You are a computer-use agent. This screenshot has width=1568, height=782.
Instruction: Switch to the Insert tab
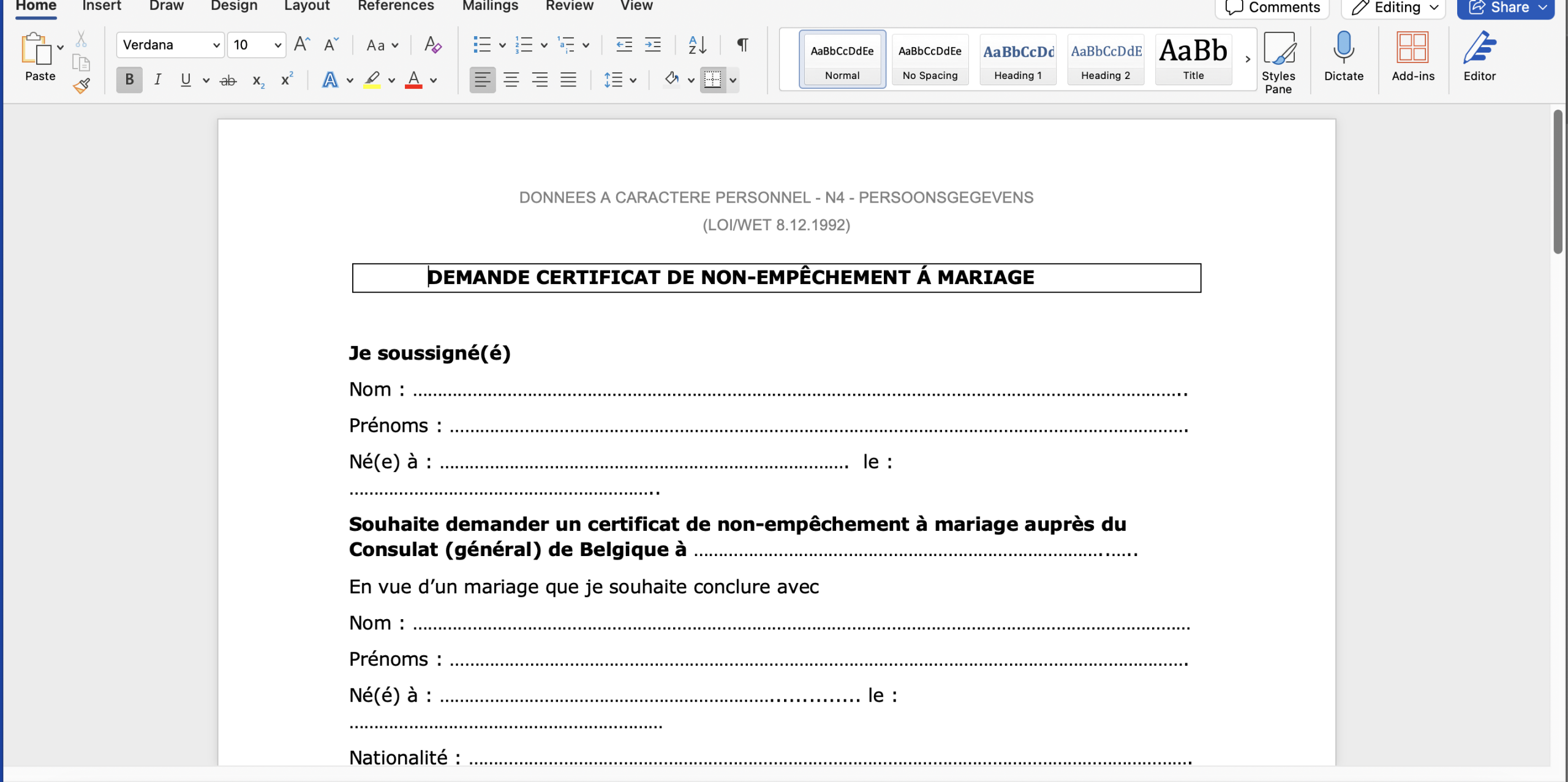(102, 6)
